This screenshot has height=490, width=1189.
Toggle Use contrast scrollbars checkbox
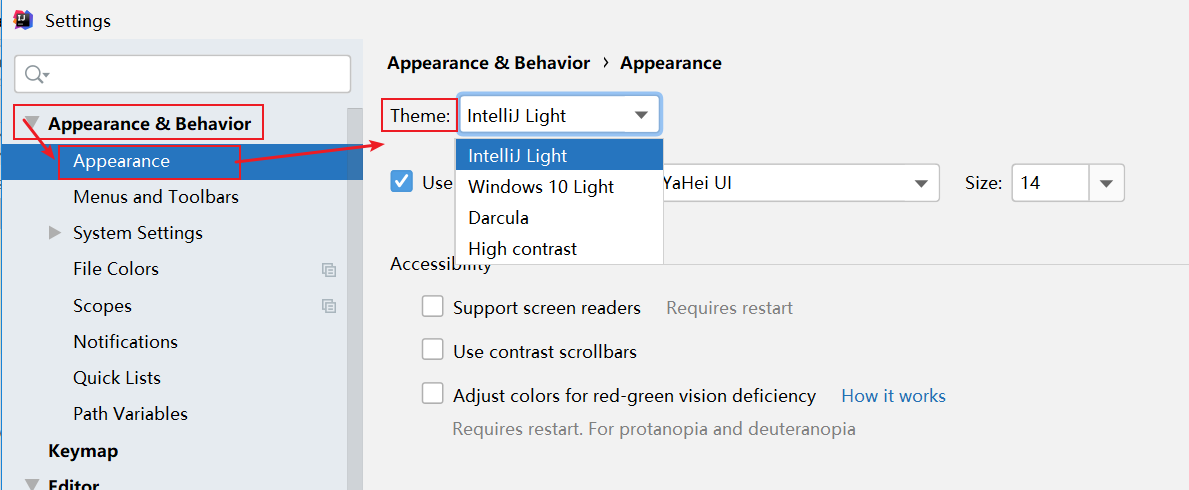pyautogui.click(x=432, y=350)
